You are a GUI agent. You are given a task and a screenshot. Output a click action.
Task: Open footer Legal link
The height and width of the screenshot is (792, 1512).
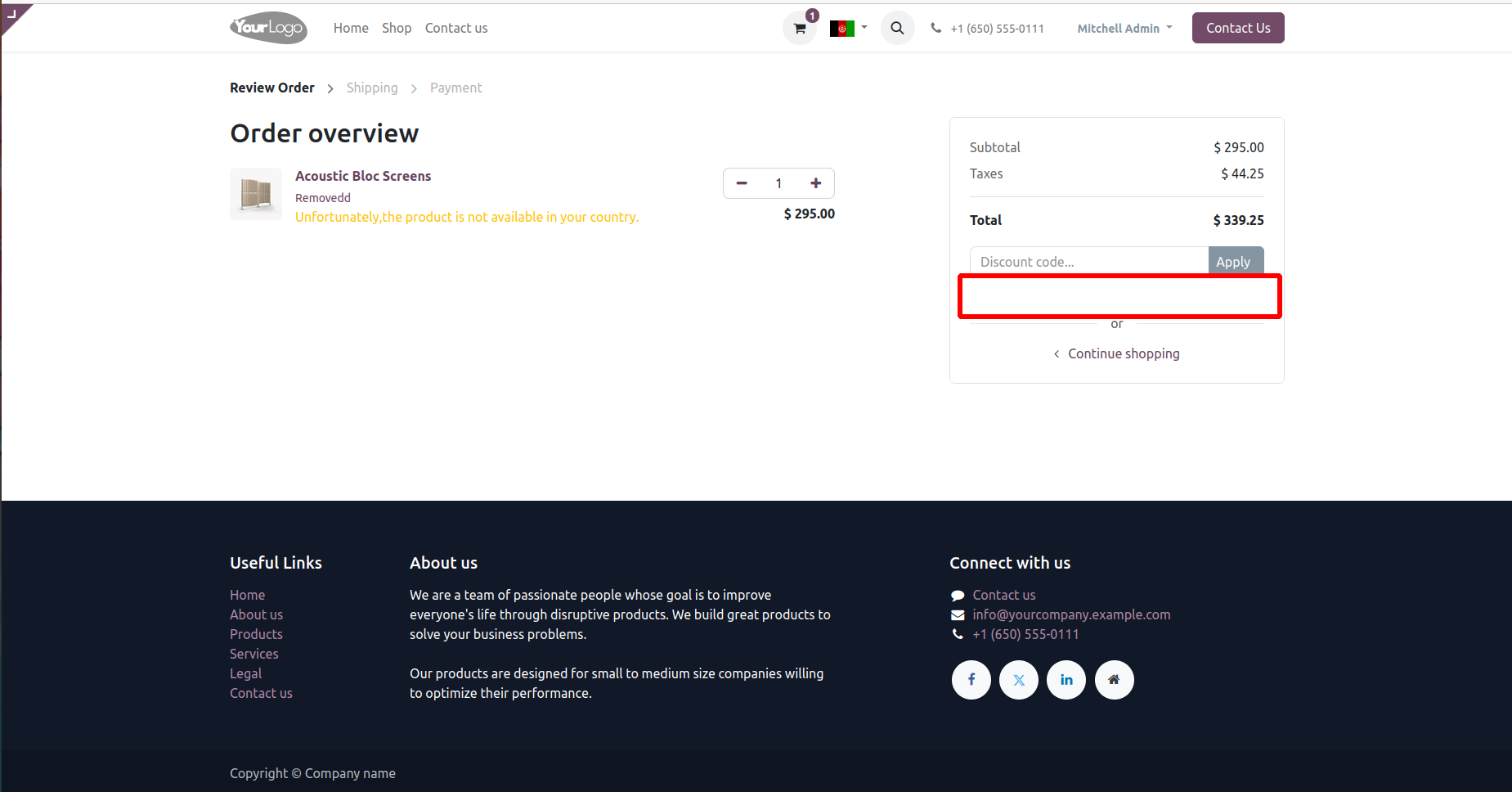(x=245, y=673)
